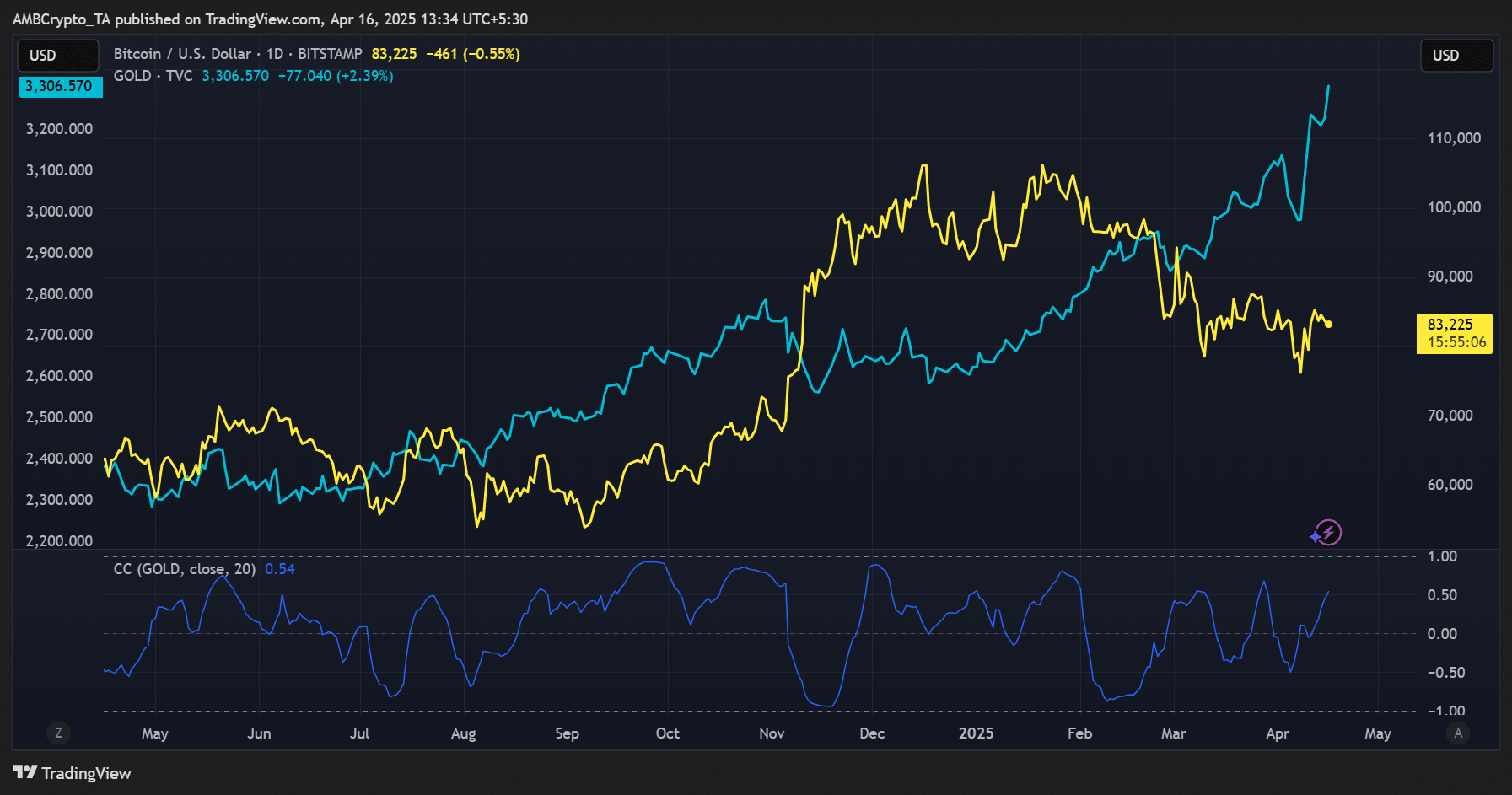Select the Bitcoin / U.S. Dollar legend title
The width and height of the screenshot is (1512, 795).
tap(182, 54)
